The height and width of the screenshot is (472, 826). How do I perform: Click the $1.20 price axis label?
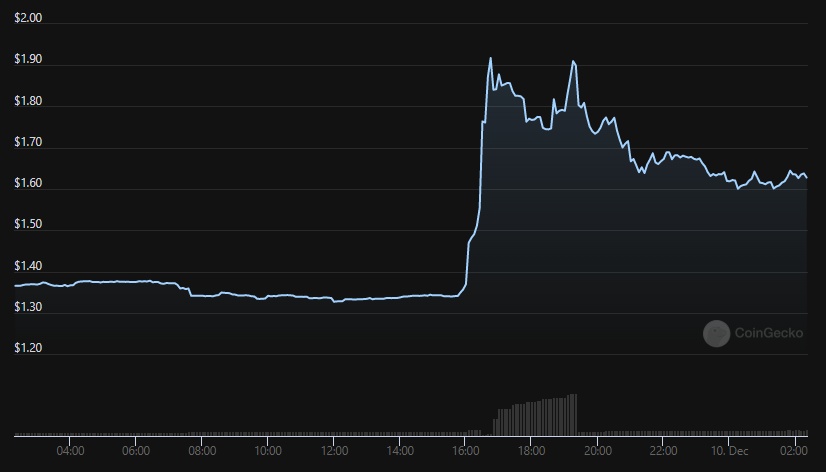[28, 348]
